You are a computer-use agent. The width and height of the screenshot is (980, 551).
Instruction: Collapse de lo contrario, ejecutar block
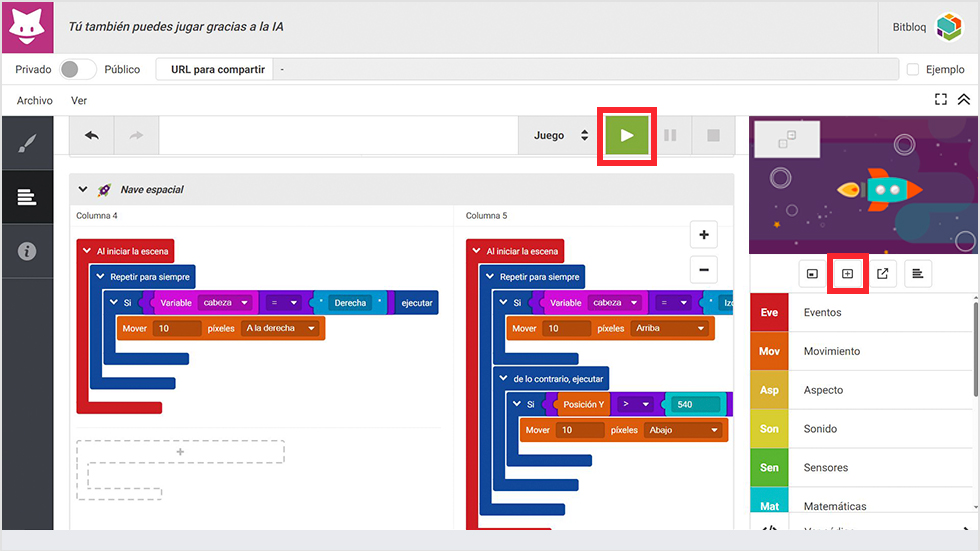tap(503, 379)
